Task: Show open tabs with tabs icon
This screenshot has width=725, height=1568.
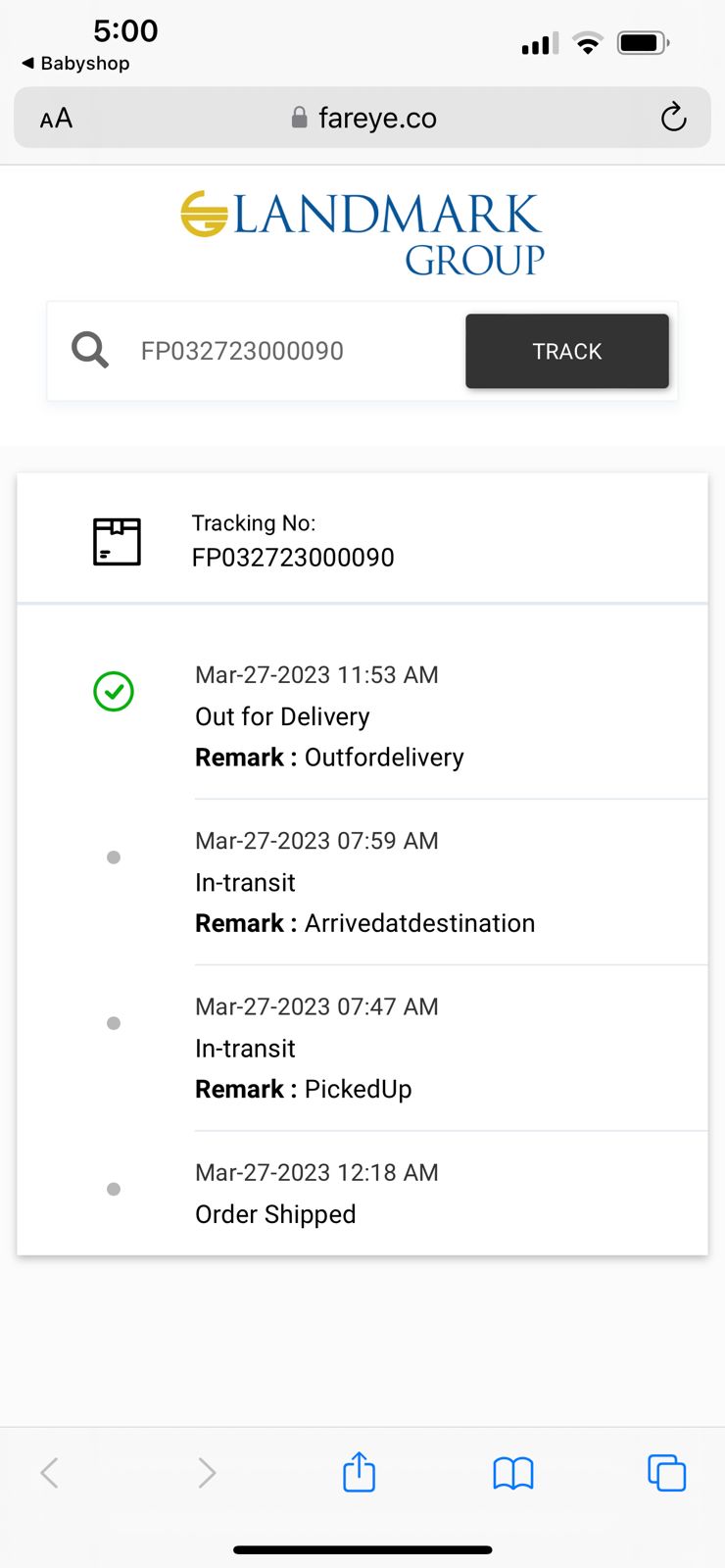Action: [x=666, y=1472]
